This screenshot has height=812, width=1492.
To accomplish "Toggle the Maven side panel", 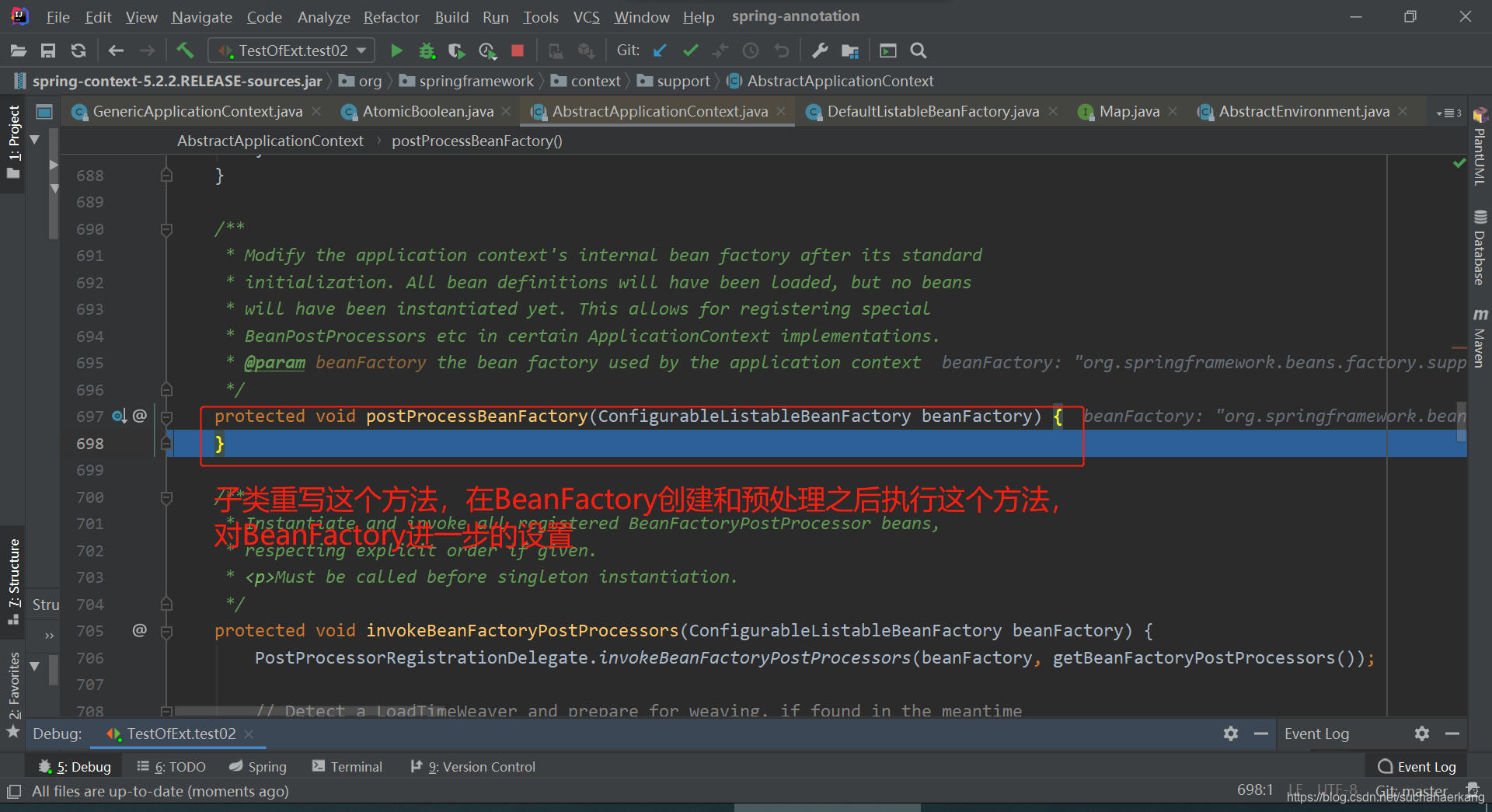I will [x=1480, y=338].
